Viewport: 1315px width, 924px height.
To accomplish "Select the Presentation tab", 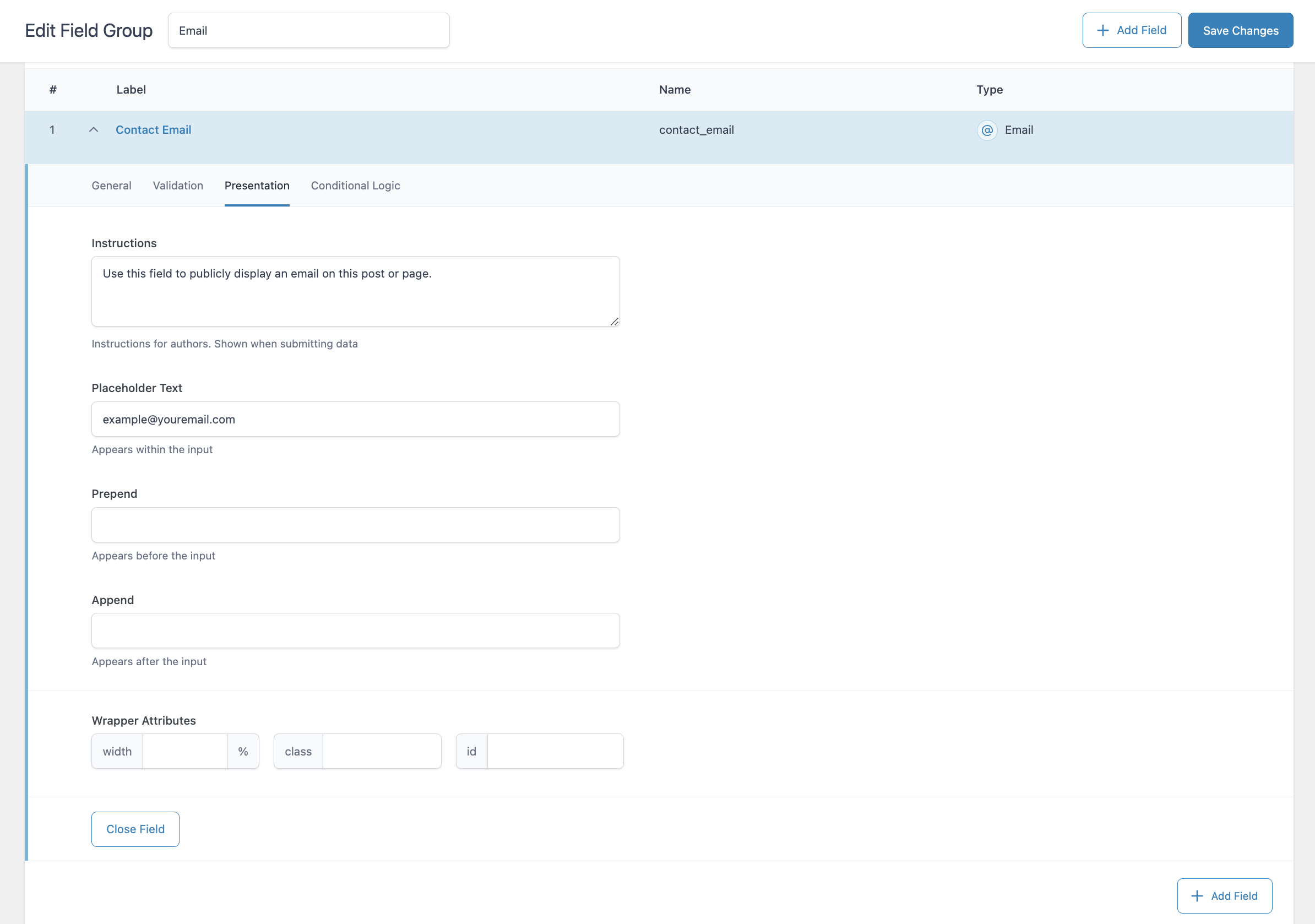I will pyautogui.click(x=257, y=185).
